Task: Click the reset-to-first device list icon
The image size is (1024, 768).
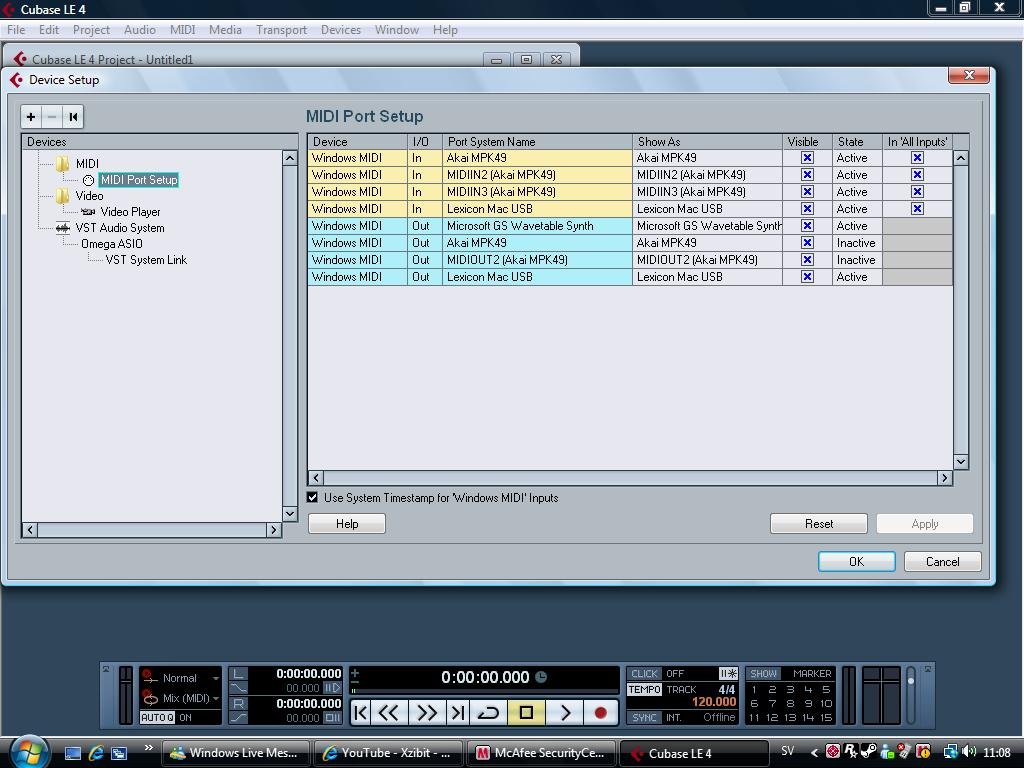Action: coord(73,117)
